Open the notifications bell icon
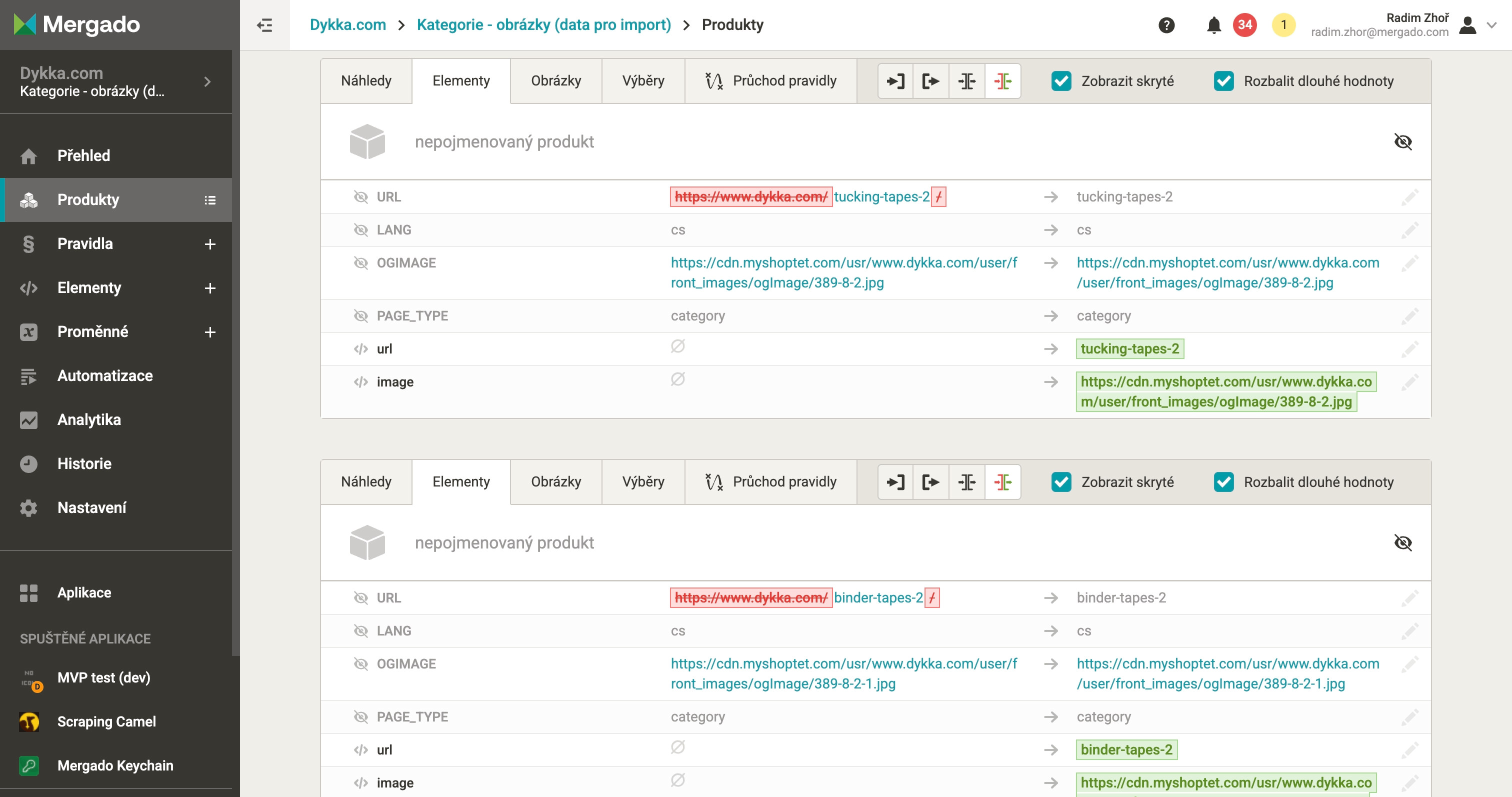This screenshot has width=1512, height=797. tap(1214, 25)
